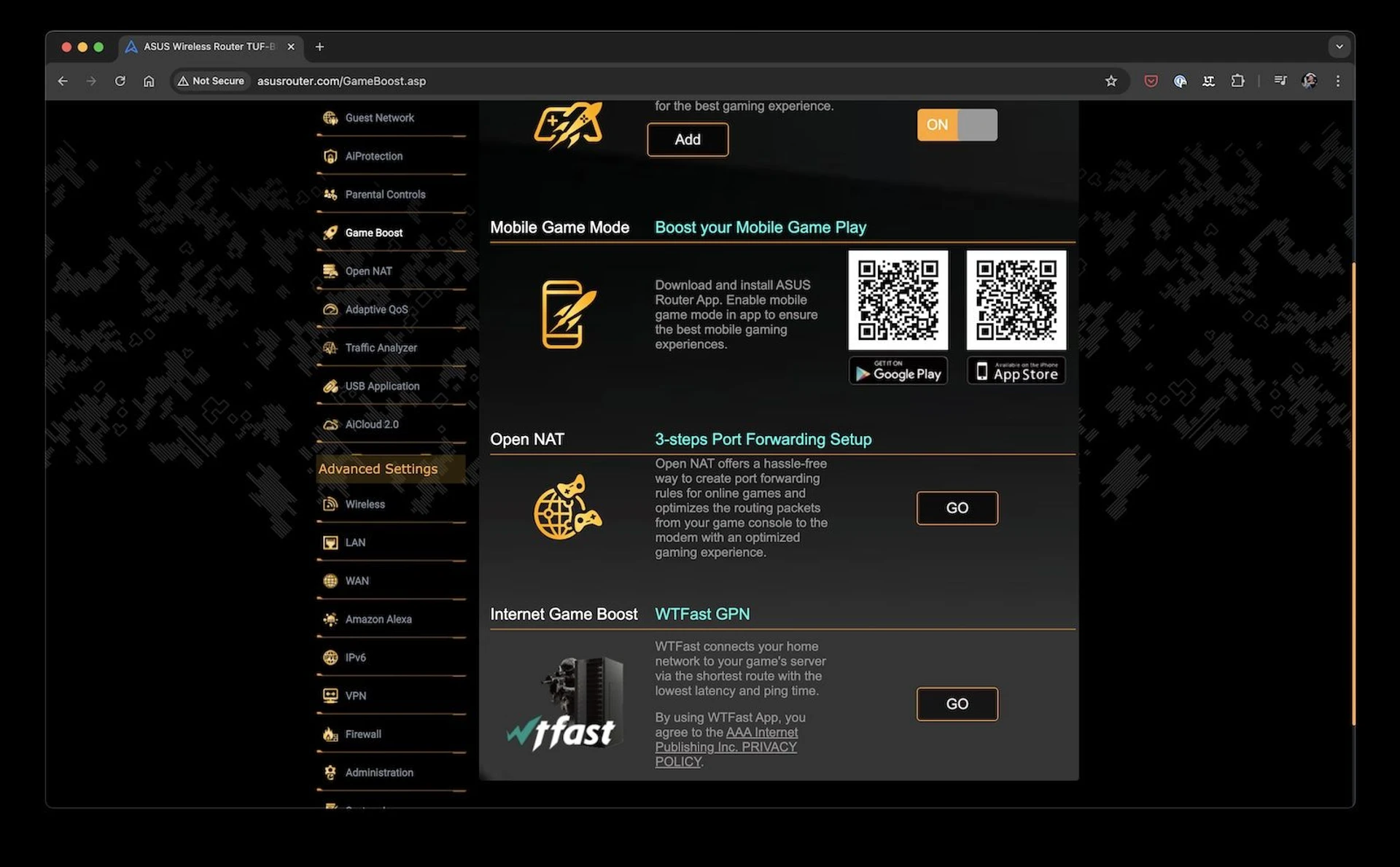Open the browser Extensions puzzle icon
1400x867 pixels.
pos(1237,81)
